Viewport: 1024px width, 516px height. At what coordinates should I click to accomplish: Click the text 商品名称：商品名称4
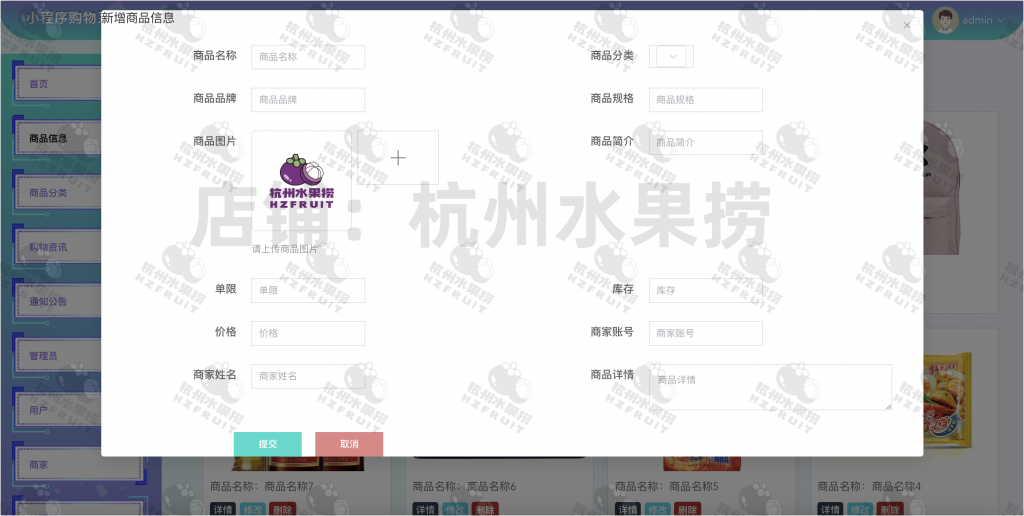[869, 487]
